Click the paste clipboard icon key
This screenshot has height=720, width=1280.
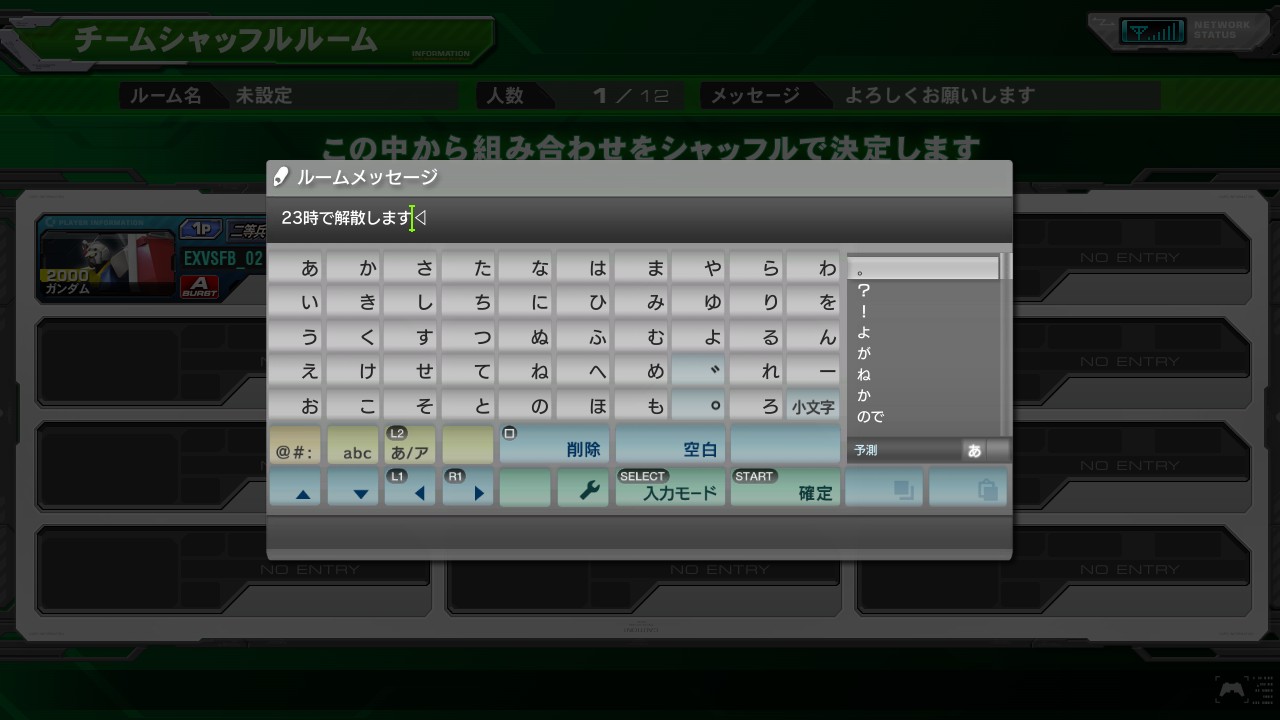[x=968, y=488]
